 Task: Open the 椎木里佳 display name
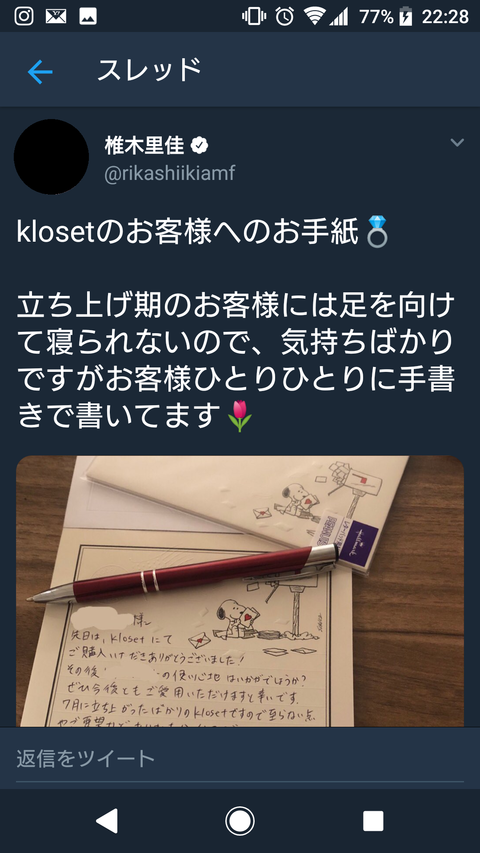[145, 146]
